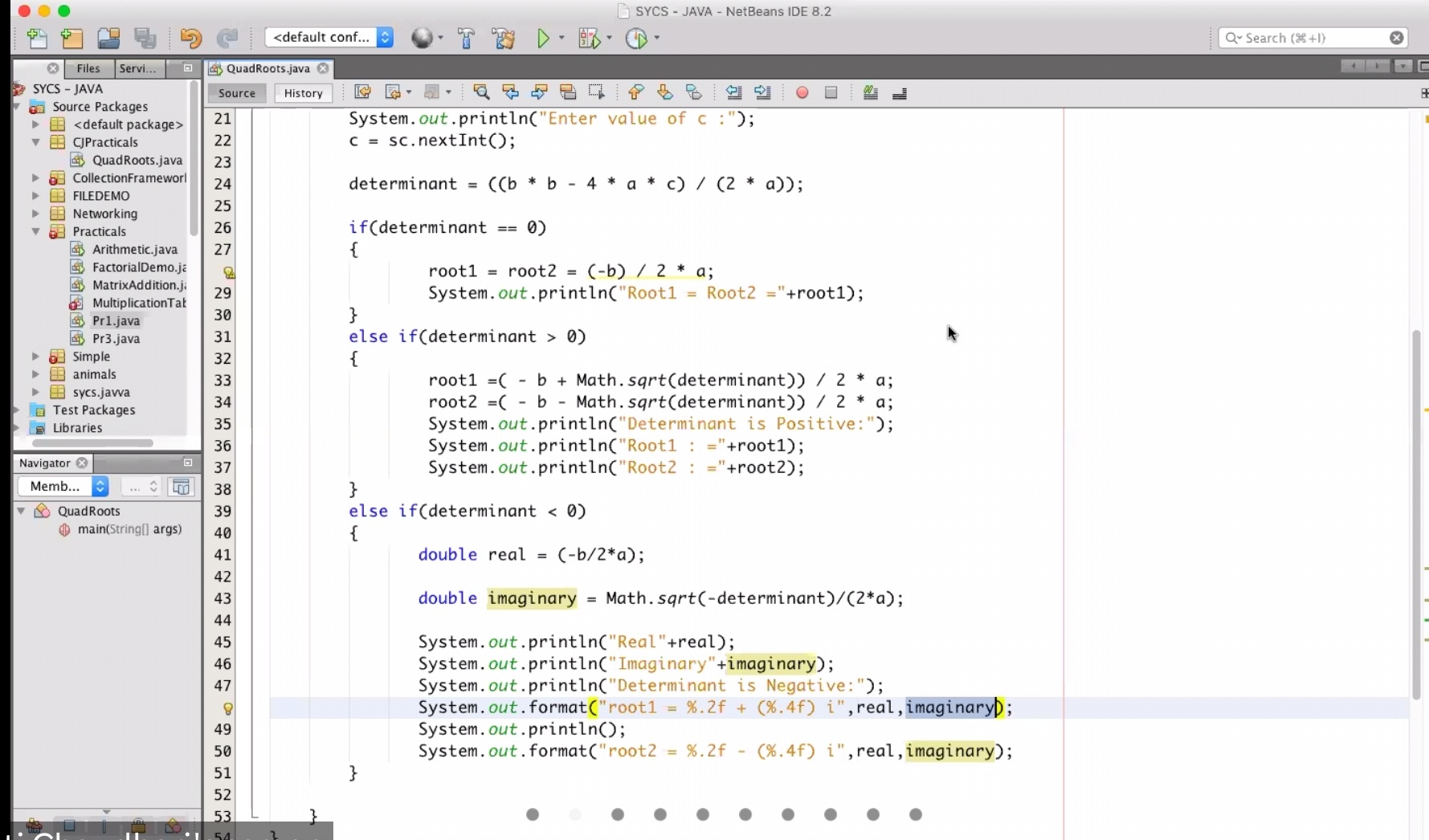Click the Debug Project icon
This screenshot has height=840, width=1429.
click(x=589, y=38)
